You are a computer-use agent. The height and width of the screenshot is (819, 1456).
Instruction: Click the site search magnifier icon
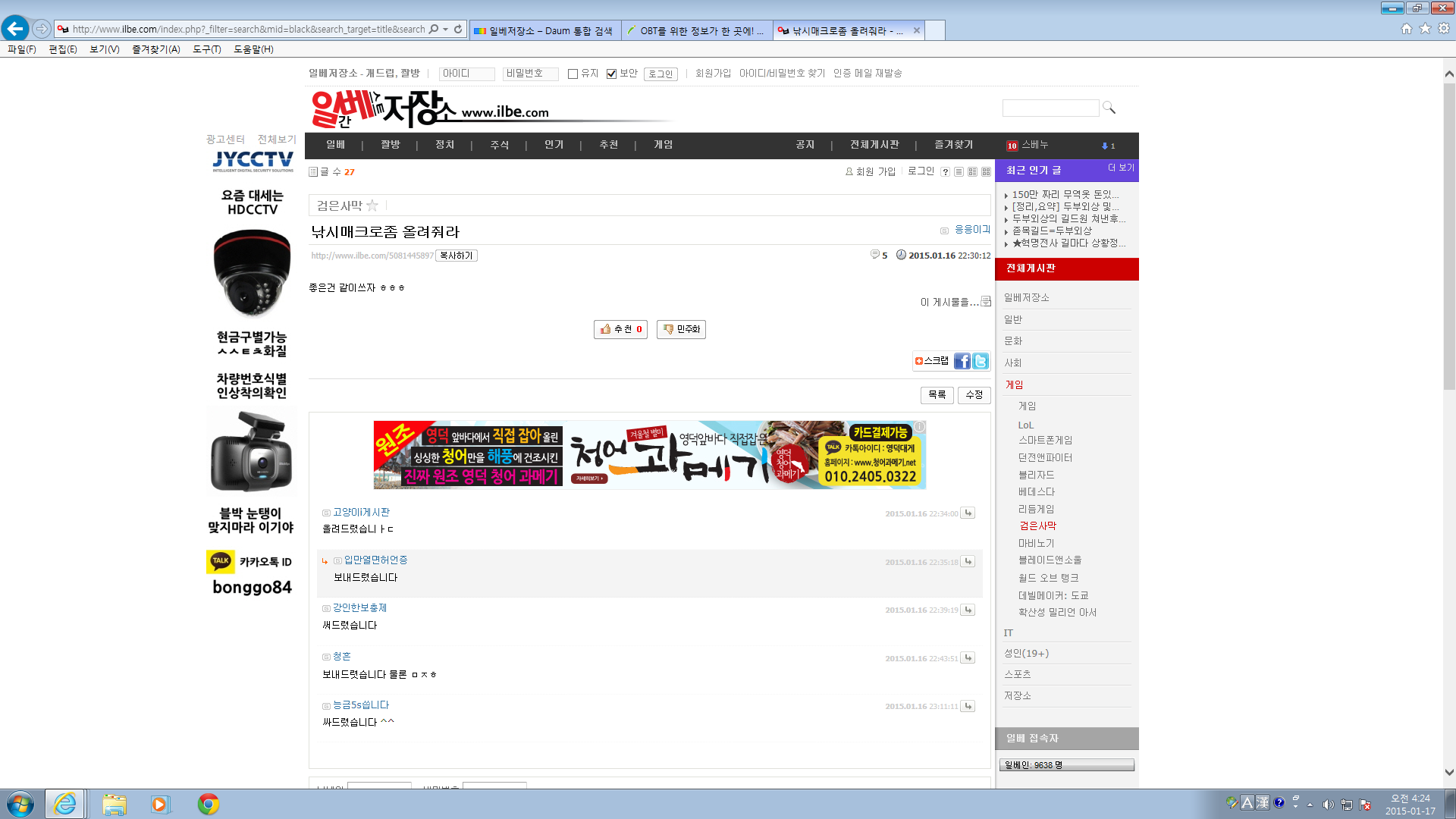click(1109, 108)
